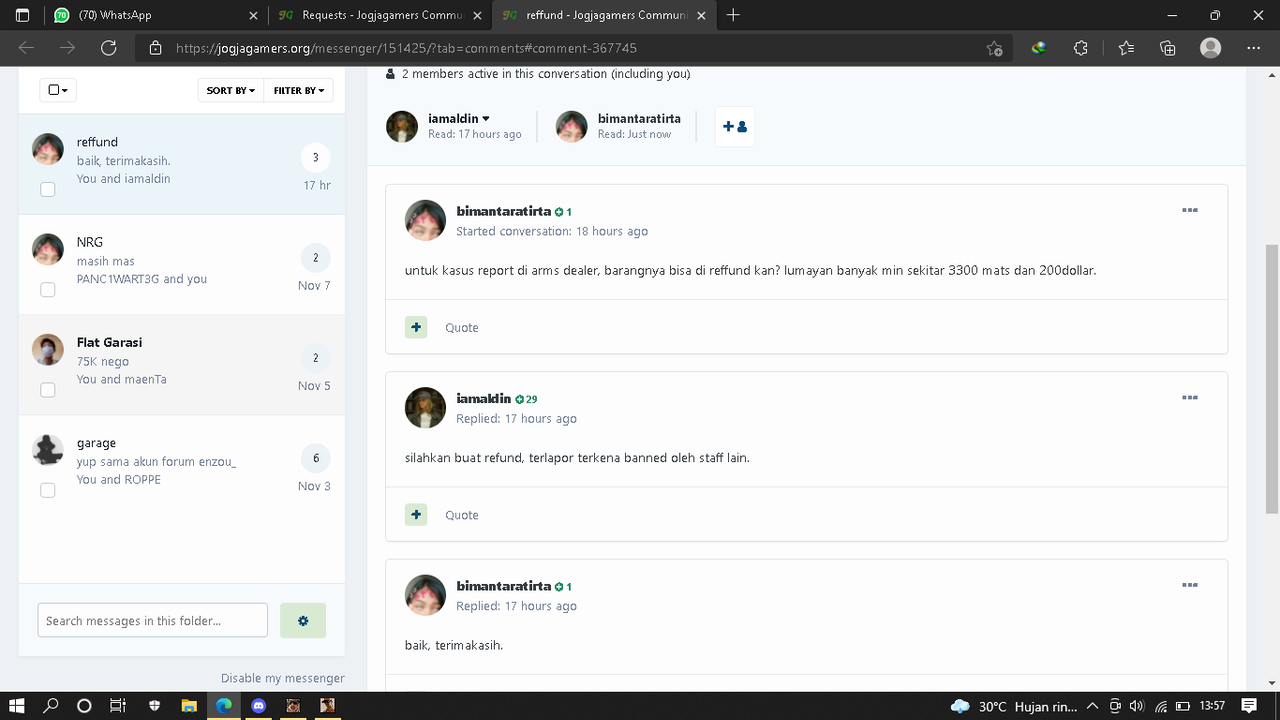Close the Requests browser tab
The height and width of the screenshot is (720, 1280).
pos(477,15)
